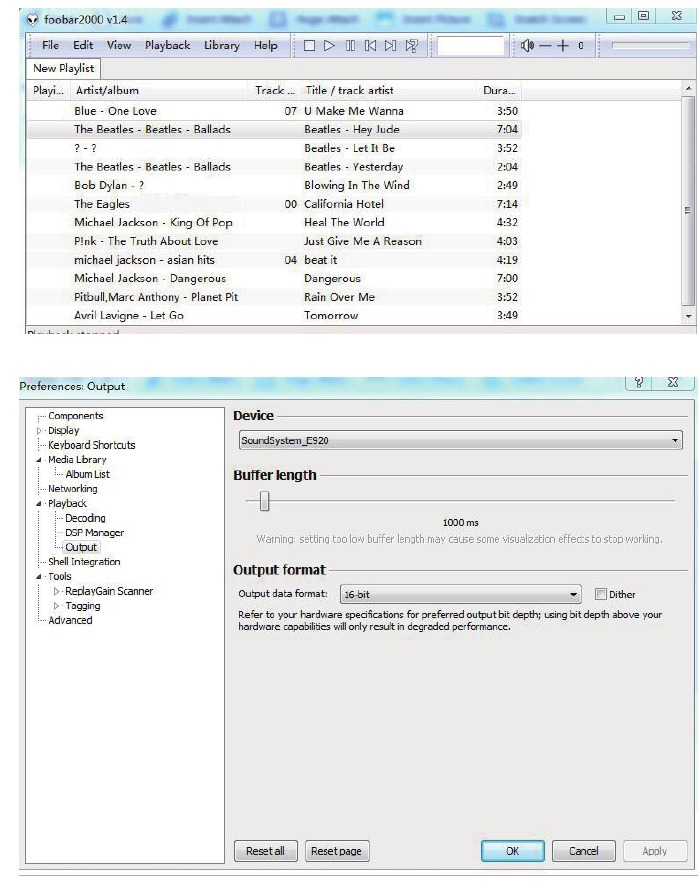Click the Random playback button
The image size is (699, 887).
[x=412, y=46]
